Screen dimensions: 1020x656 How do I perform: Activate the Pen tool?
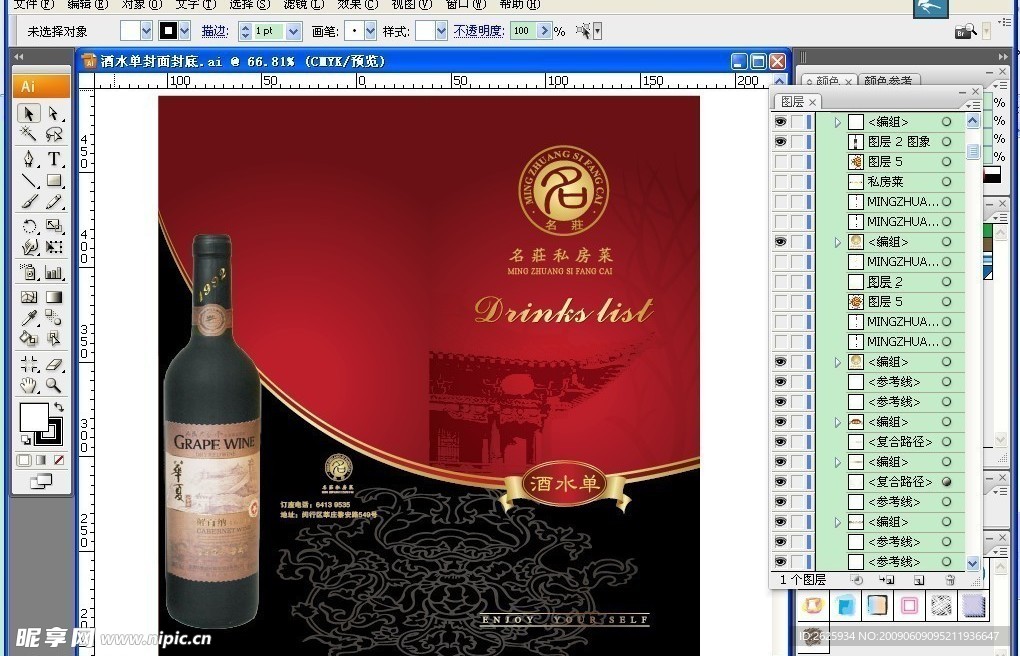coord(29,159)
